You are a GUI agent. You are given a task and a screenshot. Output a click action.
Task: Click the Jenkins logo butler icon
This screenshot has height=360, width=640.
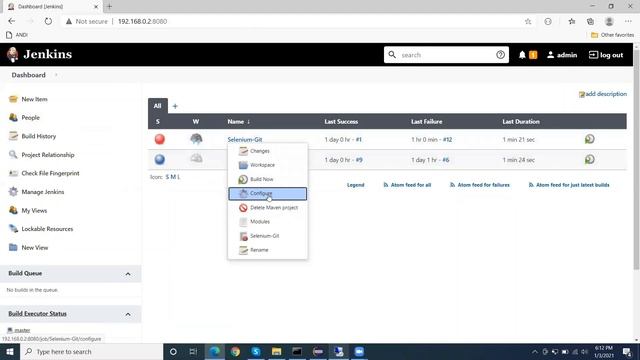(x=13, y=54)
